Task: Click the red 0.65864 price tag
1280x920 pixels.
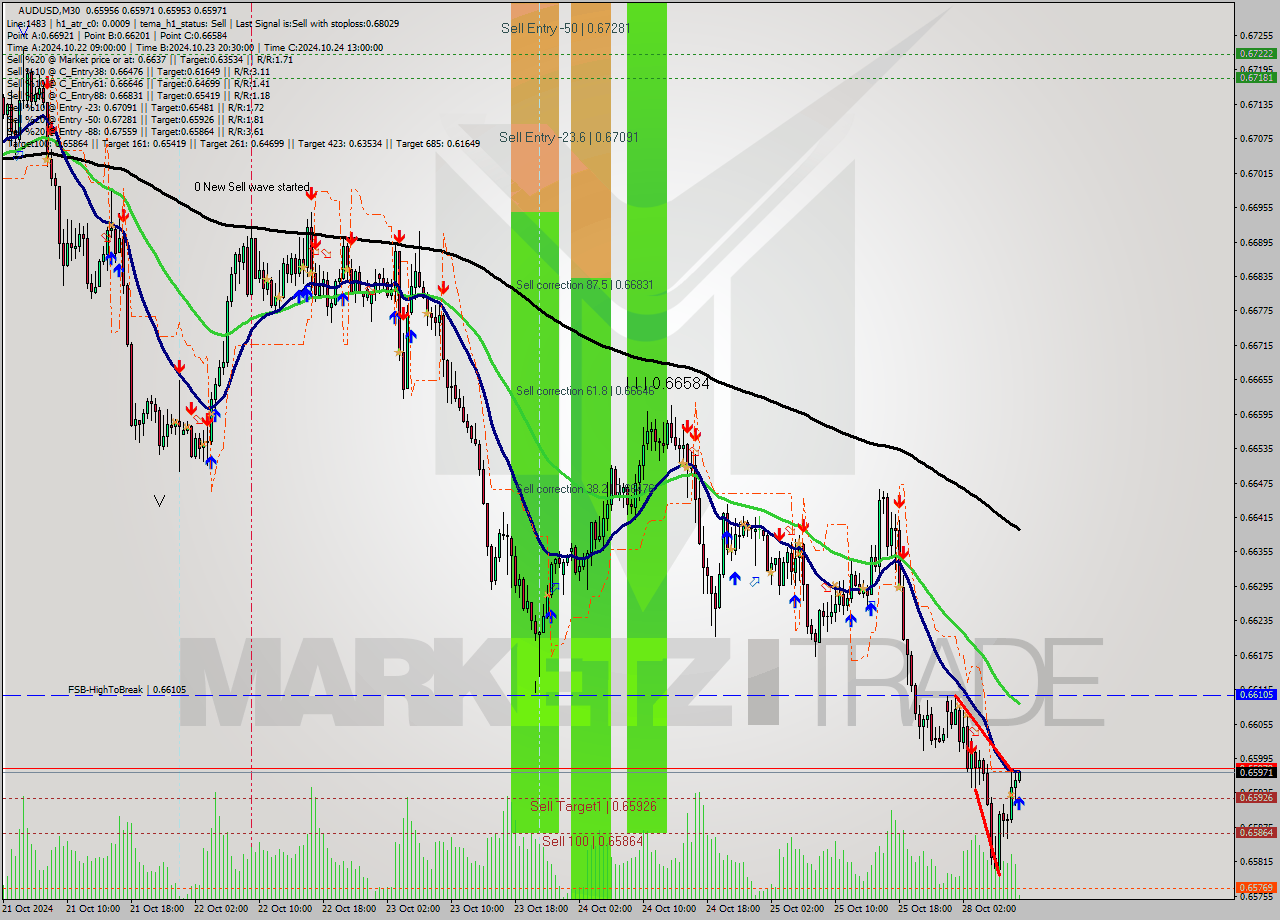Action: 1256,832
